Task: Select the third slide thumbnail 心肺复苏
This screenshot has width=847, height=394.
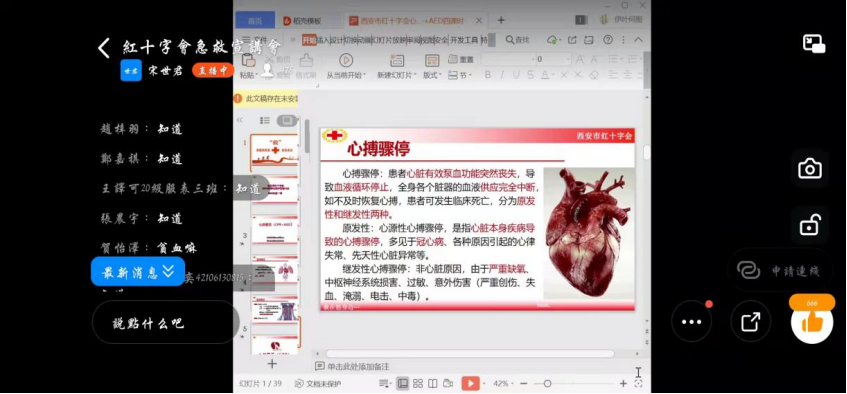Action: pos(274,230)
